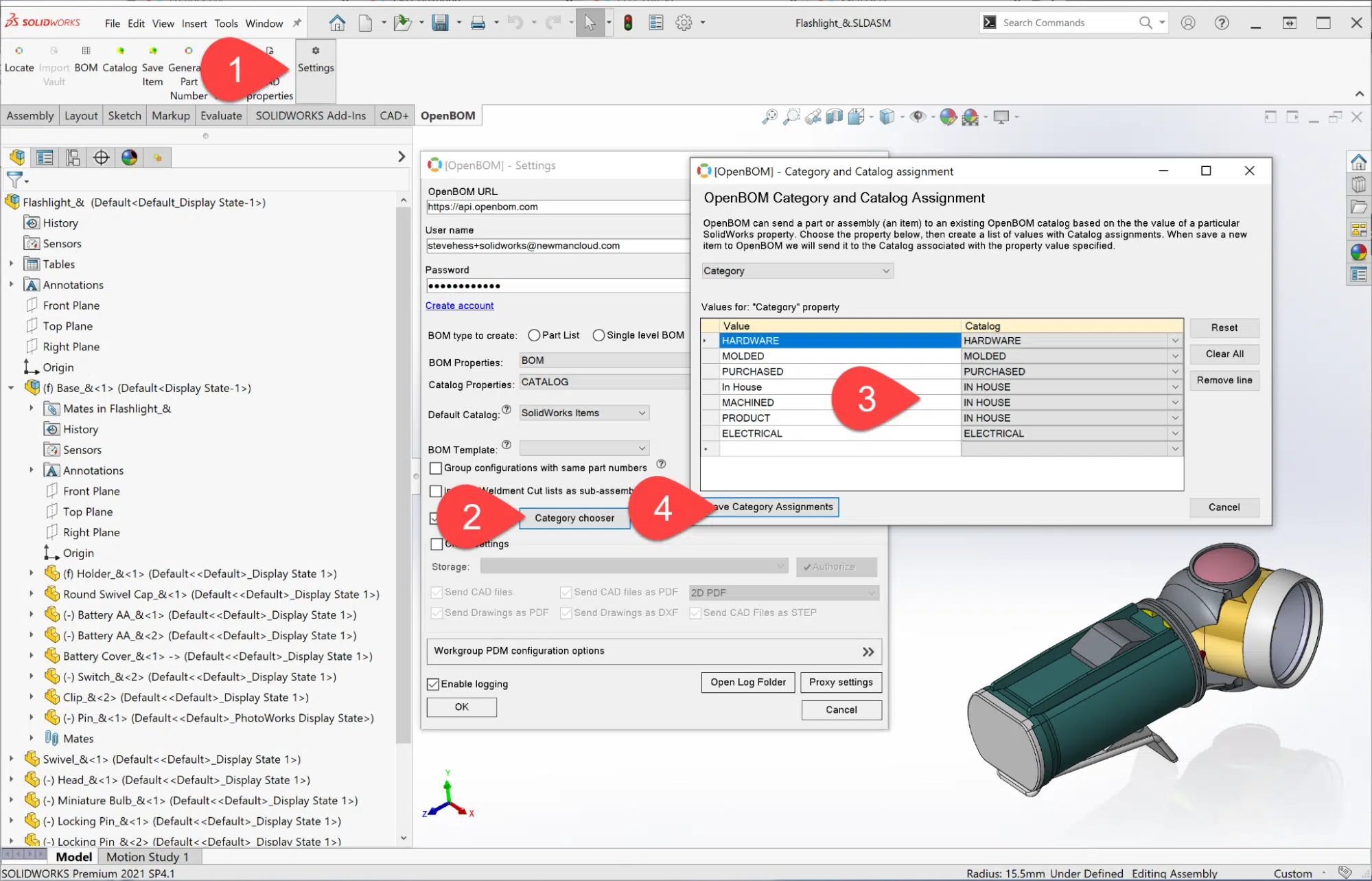Screen dimensions: 1372x881
Task: Open the Default Catalog dropdown
Action: click(x=583, y=413)
